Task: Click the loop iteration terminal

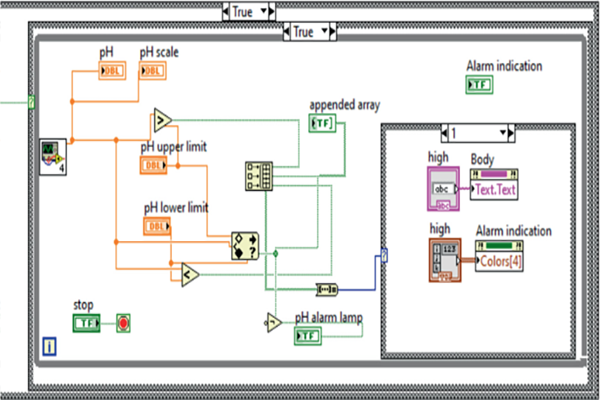Action: [x=49, y=347]
